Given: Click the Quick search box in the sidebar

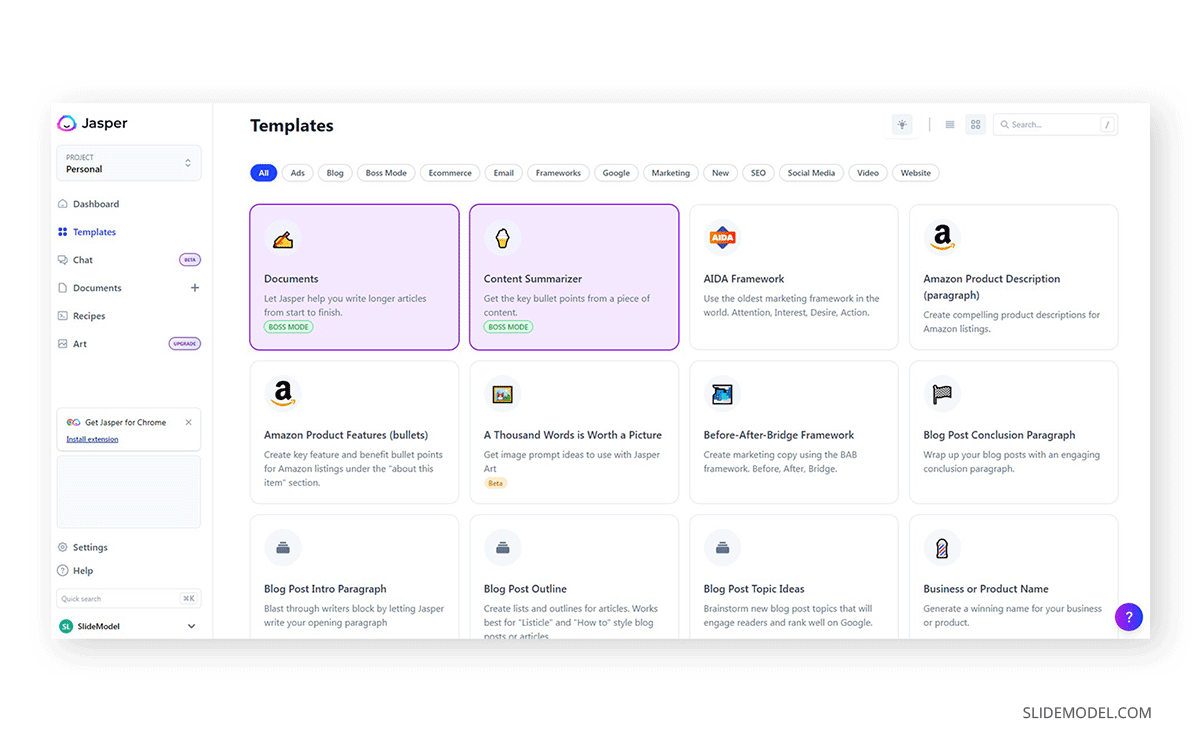Looking at the screenshot, I should tap(129, 598).
